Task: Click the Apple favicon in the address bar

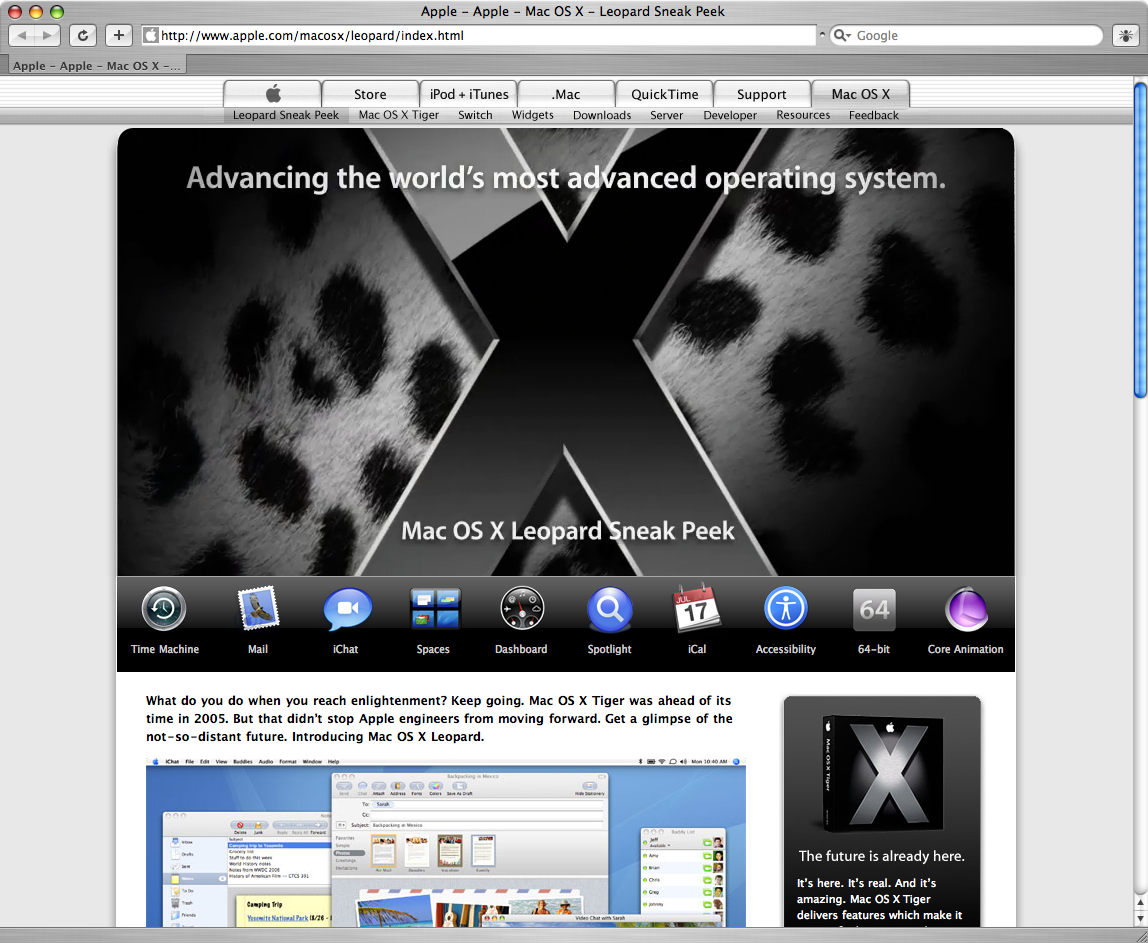Action: point(151,35)
